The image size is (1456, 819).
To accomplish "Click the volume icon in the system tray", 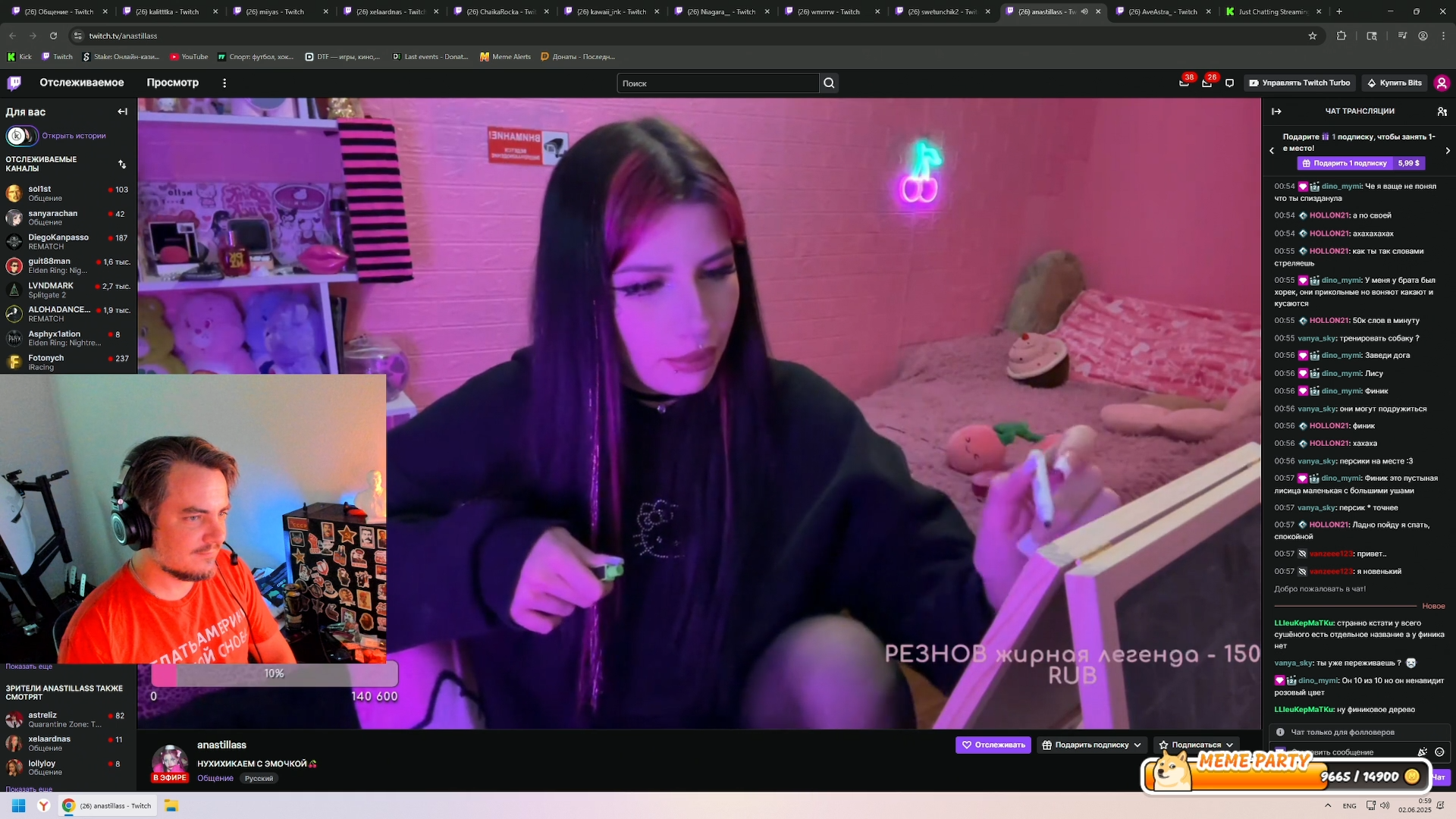I will [1385, 805].
